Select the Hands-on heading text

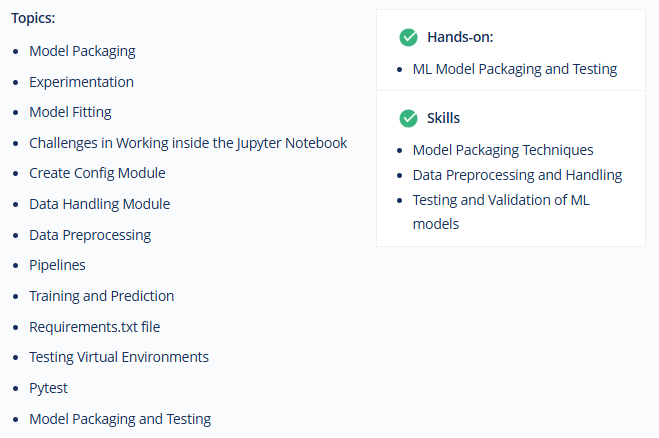460,37
